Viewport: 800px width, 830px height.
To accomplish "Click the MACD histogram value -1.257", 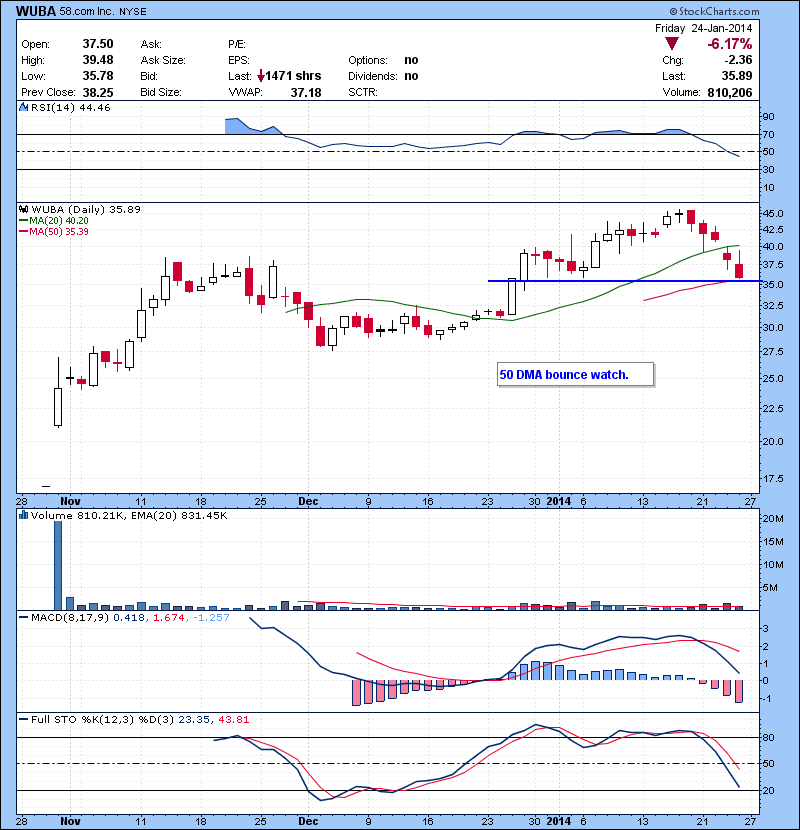I will pyautogui.click(x=211, y=618).
